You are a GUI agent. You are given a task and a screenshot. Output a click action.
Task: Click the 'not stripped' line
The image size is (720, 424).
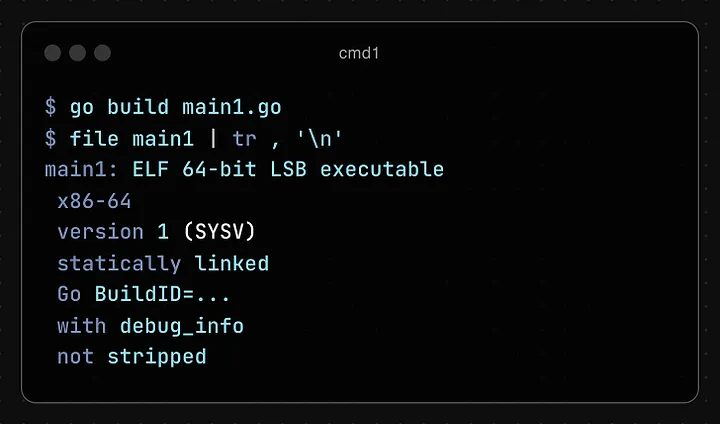coord(132,357)
